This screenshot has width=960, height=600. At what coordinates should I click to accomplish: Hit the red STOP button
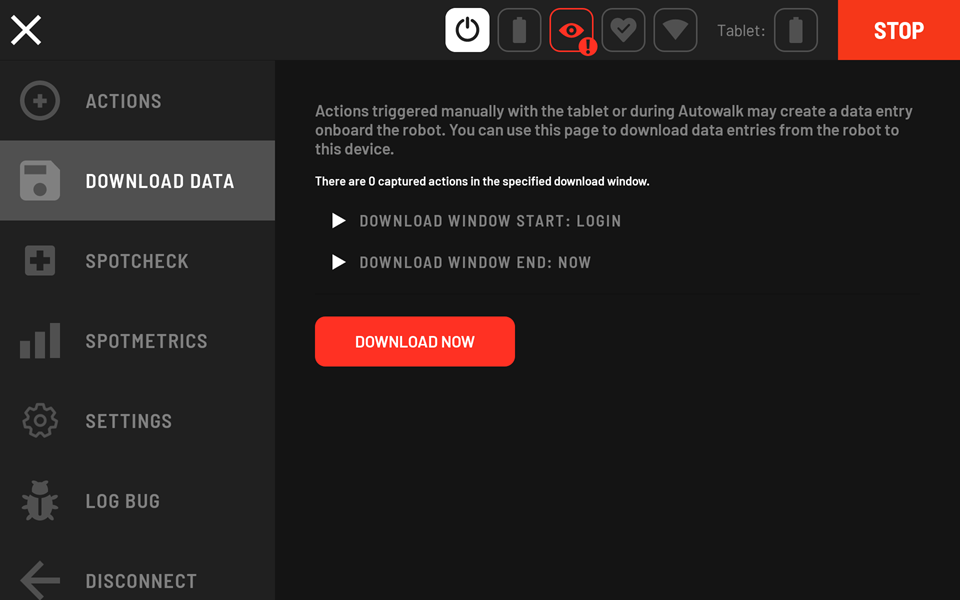point(899,30)
